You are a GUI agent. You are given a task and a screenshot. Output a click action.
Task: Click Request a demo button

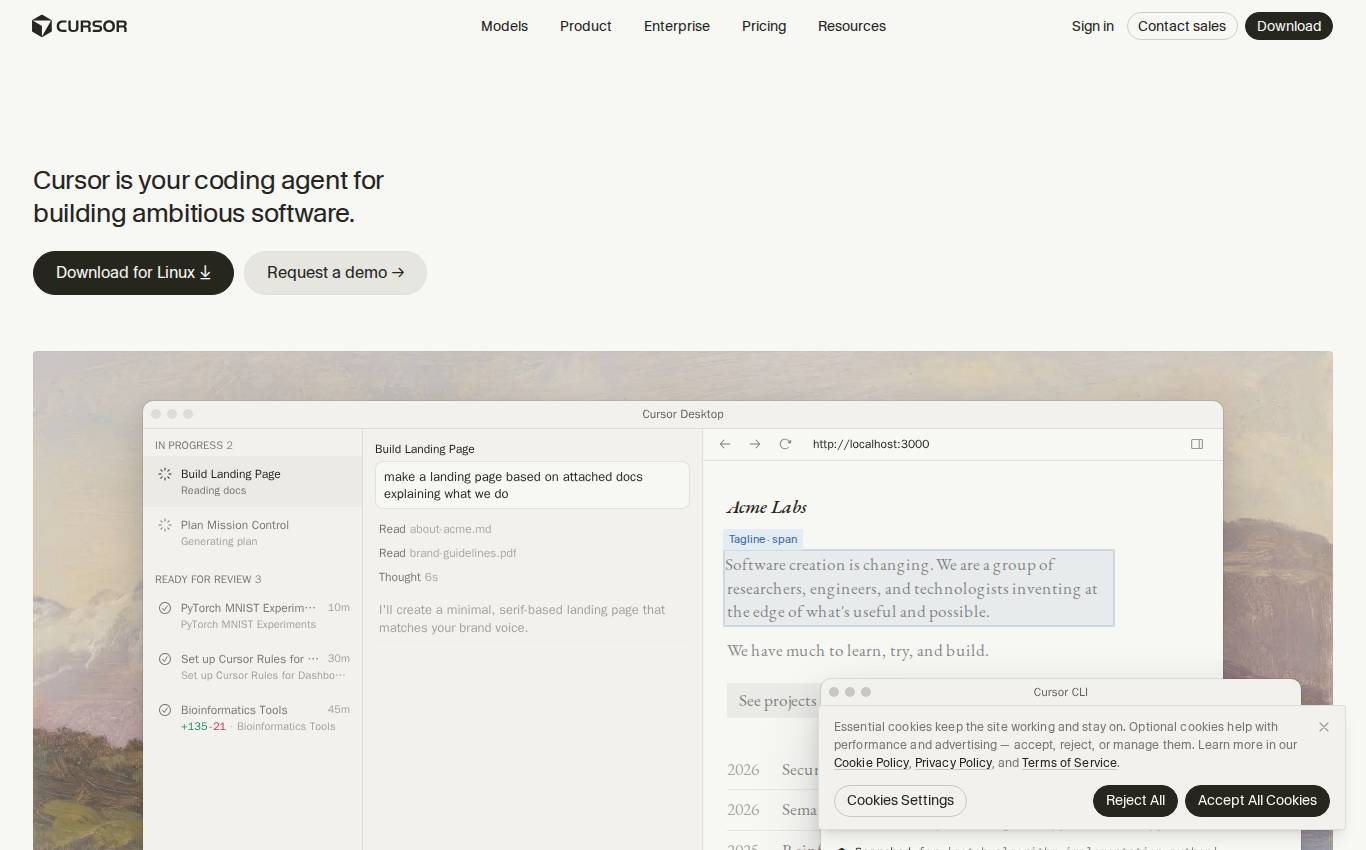click(335, 273)
